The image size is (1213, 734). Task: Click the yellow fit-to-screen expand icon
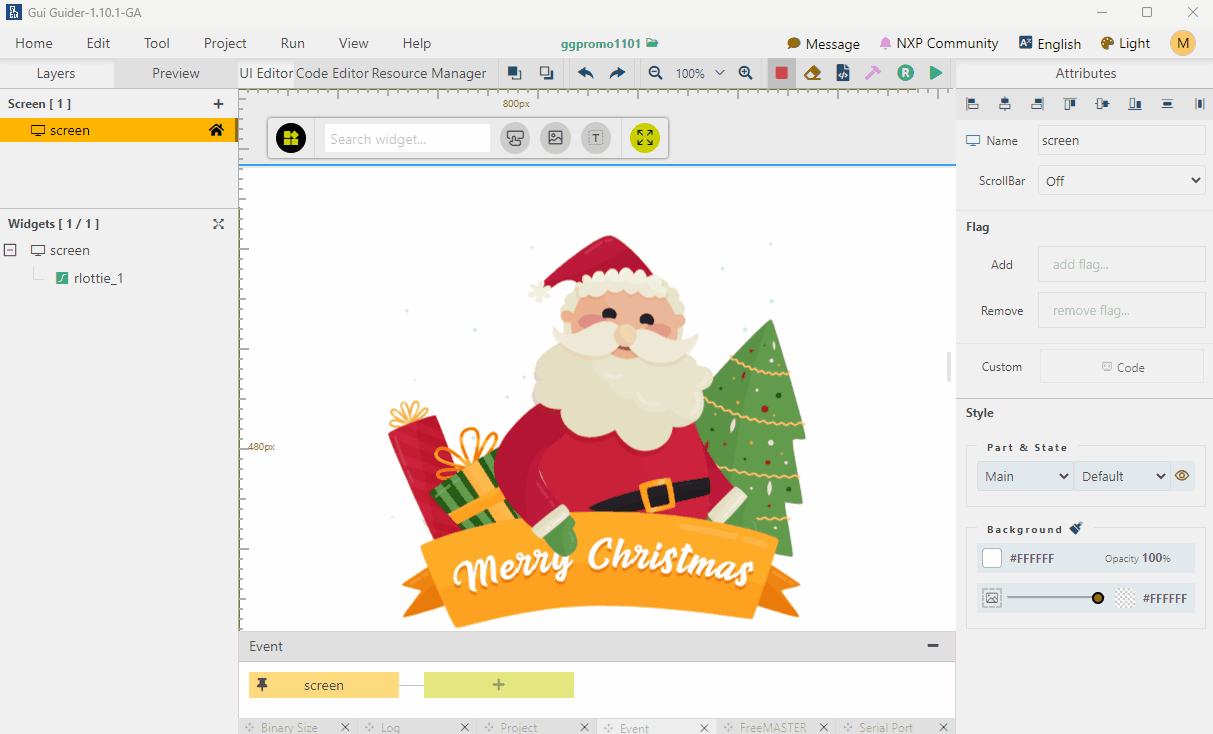tap(645, 139)
